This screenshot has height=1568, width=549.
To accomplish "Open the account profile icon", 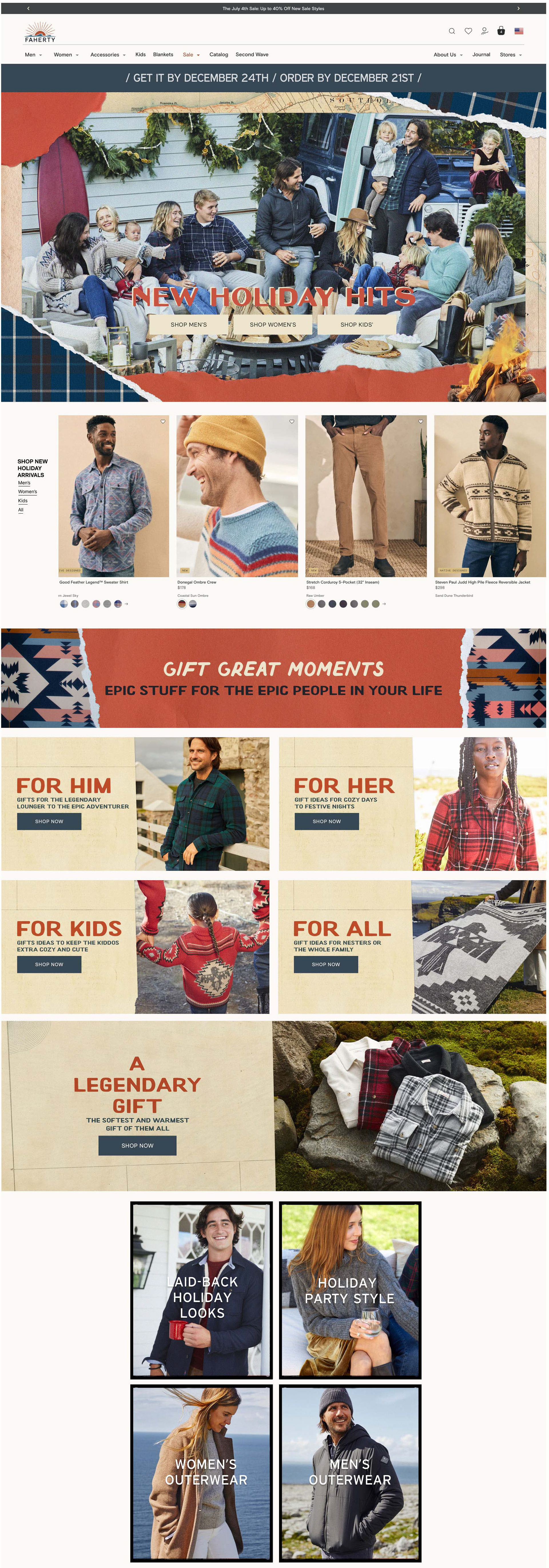I will click(x=484, y=31).
